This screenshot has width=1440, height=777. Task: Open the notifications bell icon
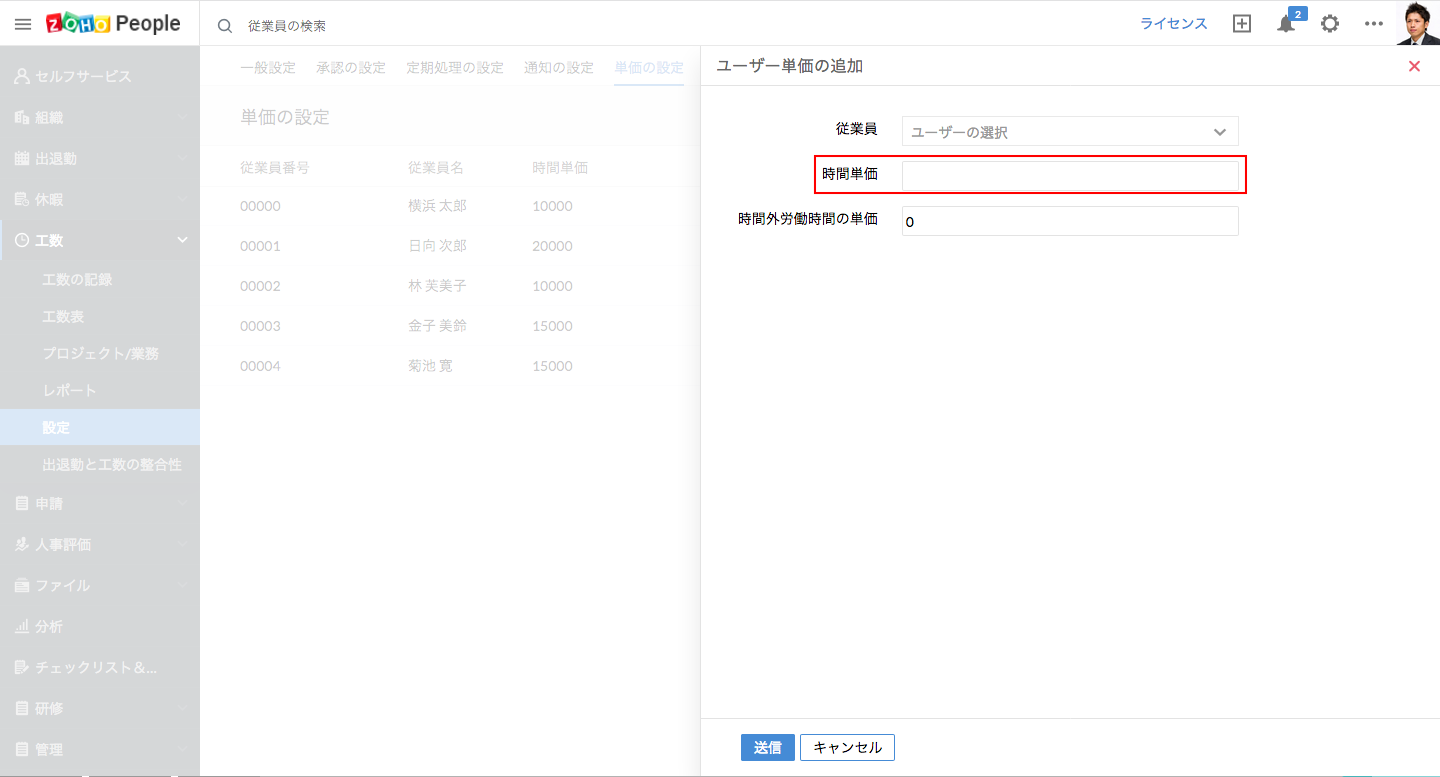point(1286,24)
